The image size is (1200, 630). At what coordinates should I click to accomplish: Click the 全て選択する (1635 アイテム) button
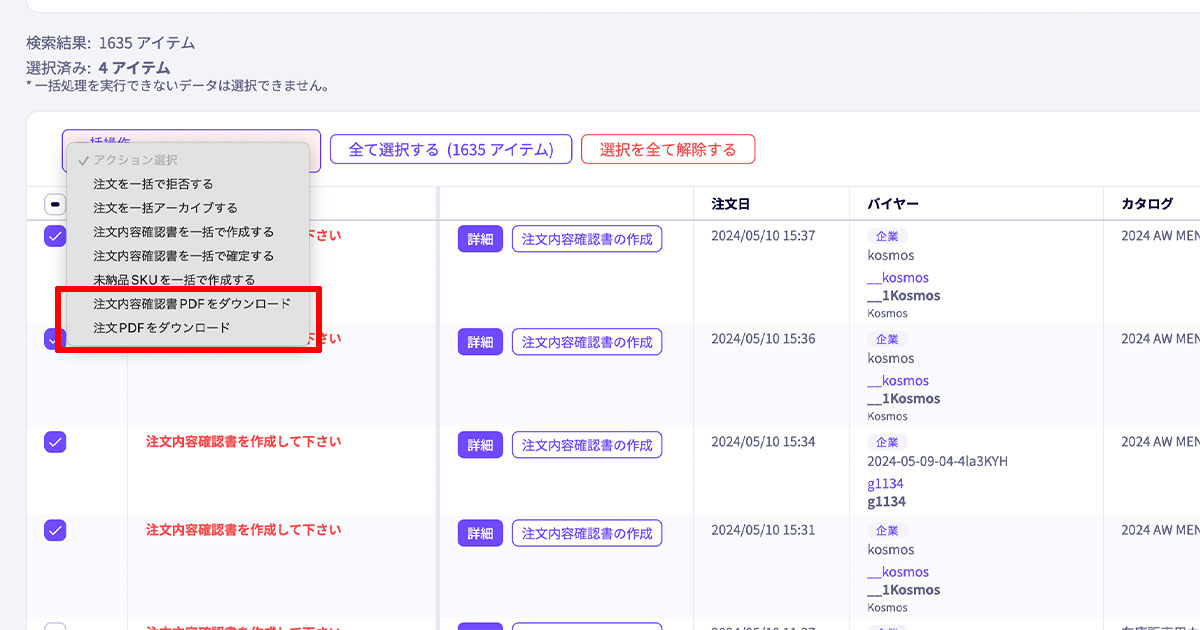click(451, 149)
